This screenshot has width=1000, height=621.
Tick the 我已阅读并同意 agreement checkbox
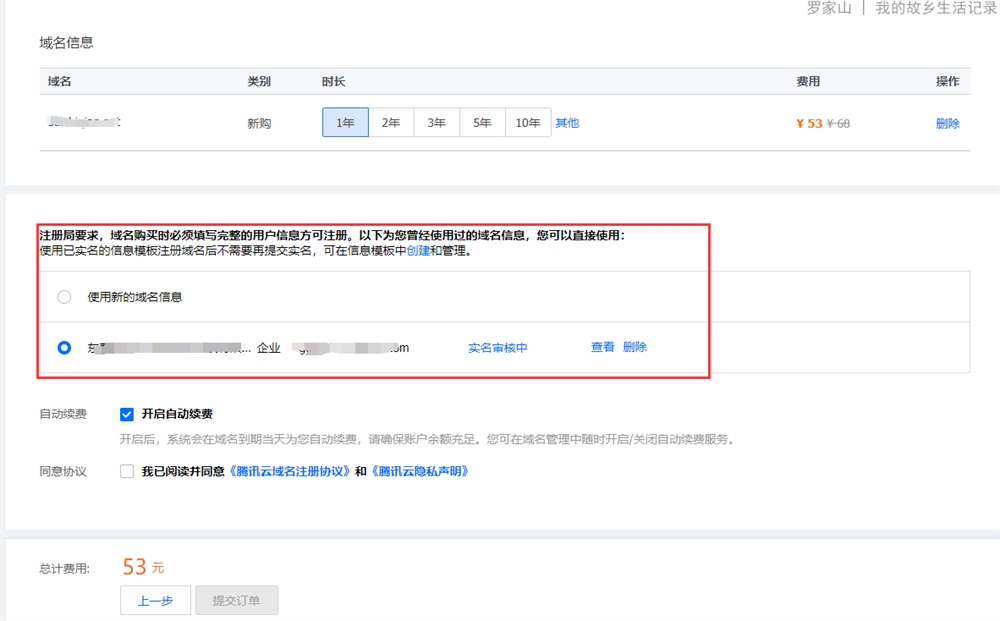coord(127,471)
